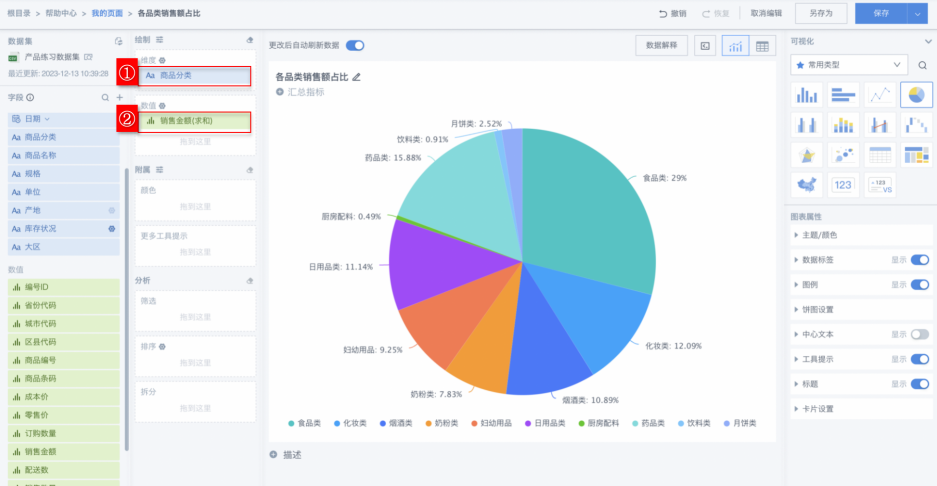This screenshot has width=937, height=486.
Task: Enable the 中心文本 display toggle
Action: point(919,334)
